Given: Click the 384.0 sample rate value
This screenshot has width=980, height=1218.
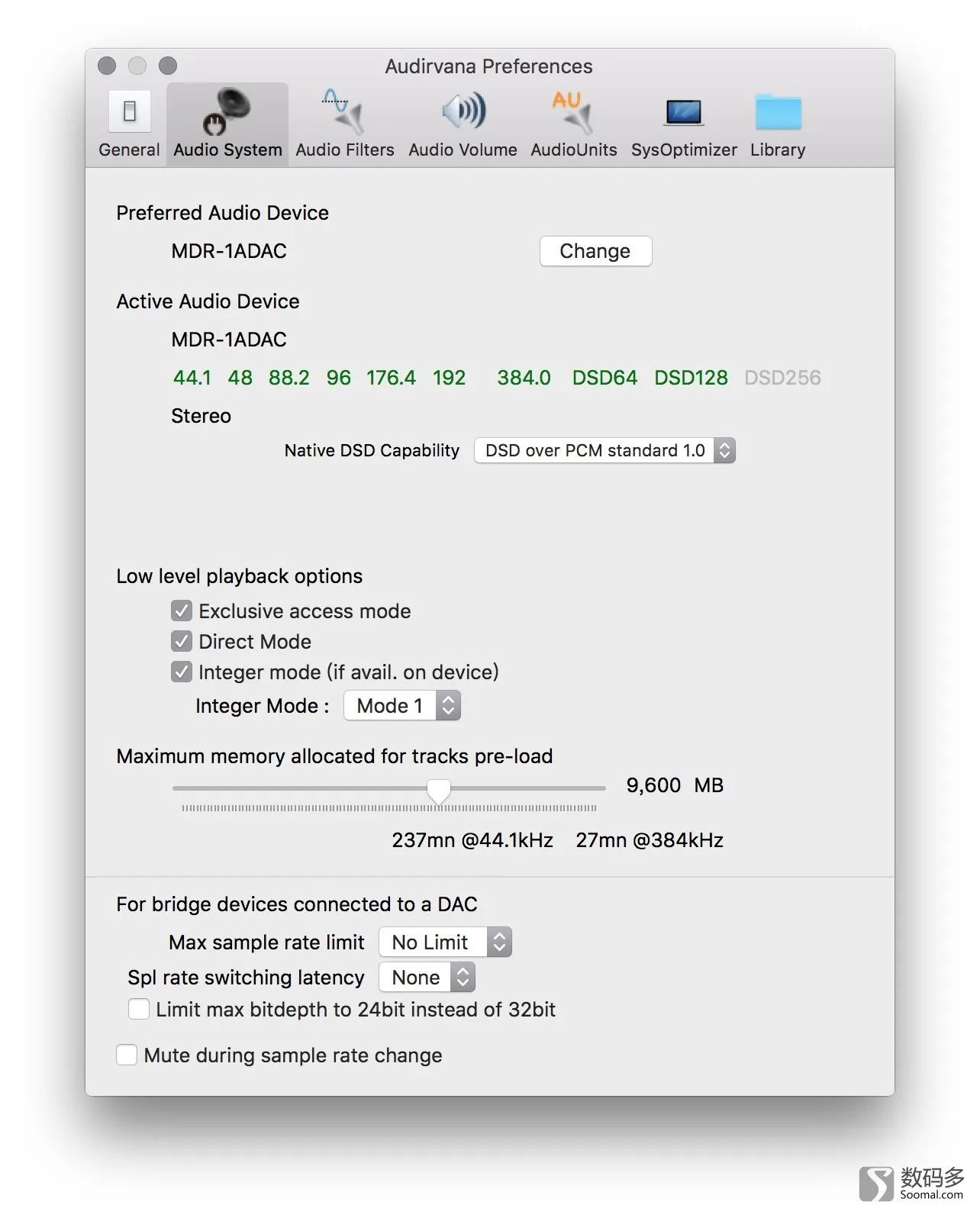Looking at the screenshot, I should point(524,378).
